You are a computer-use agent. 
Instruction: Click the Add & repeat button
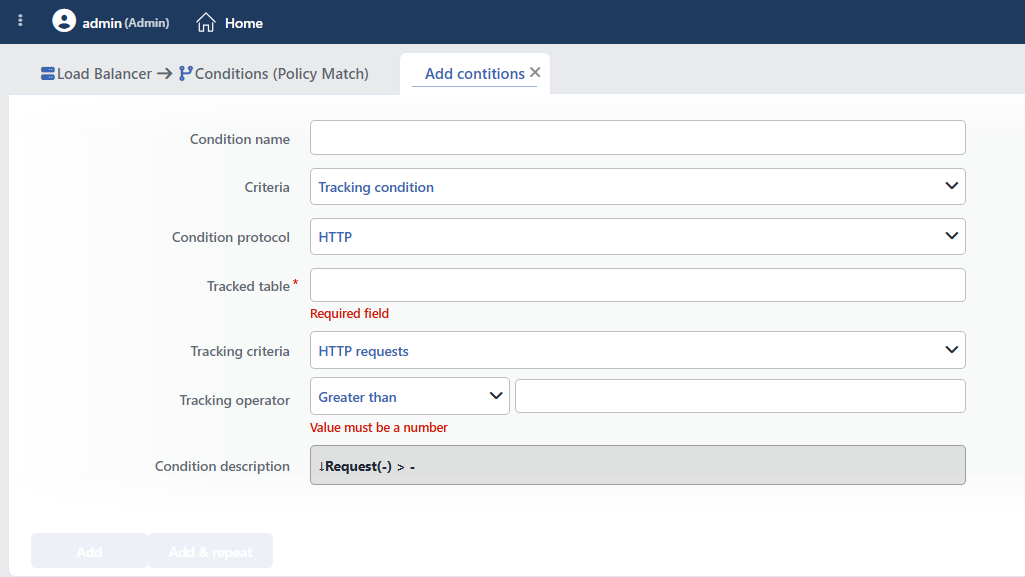coord(210,552)
